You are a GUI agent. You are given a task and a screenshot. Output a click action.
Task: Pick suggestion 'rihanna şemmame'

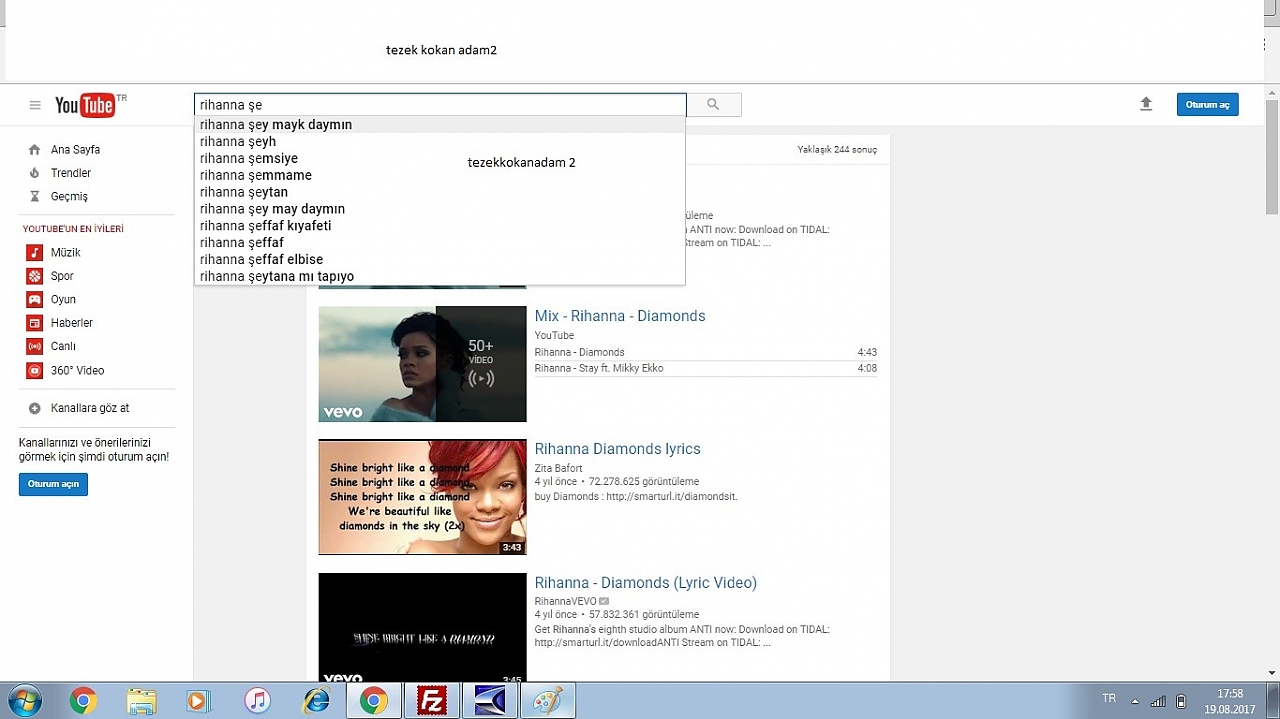click(440, 175)
